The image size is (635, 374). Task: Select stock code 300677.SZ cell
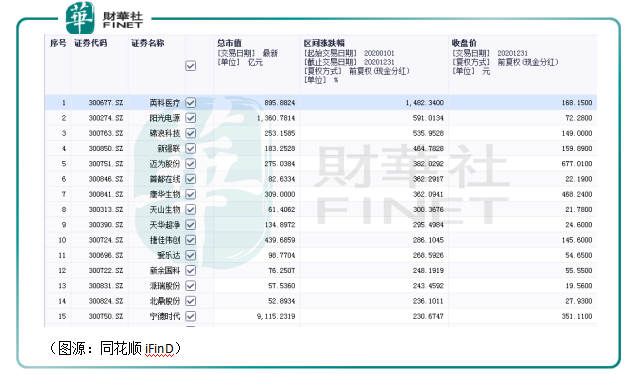coord(106,103)
